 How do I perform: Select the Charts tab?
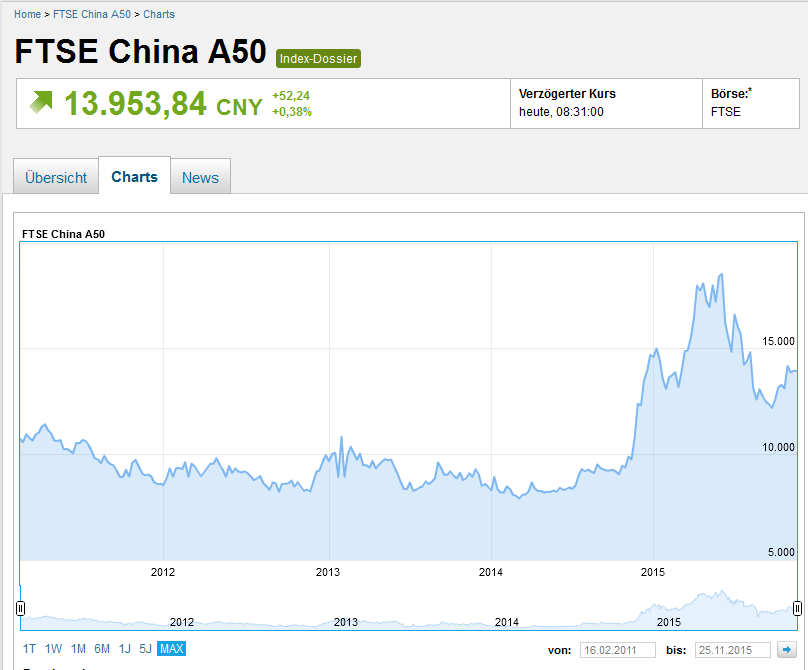coord(134,176)
